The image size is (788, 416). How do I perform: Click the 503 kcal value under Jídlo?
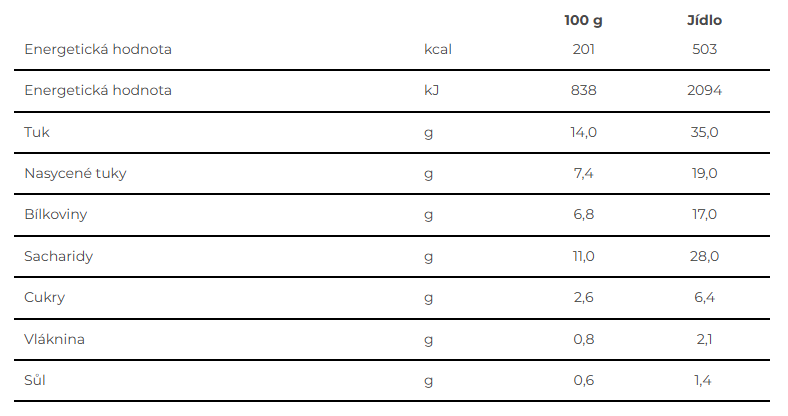pyautogui.click(x=704, y=48)
